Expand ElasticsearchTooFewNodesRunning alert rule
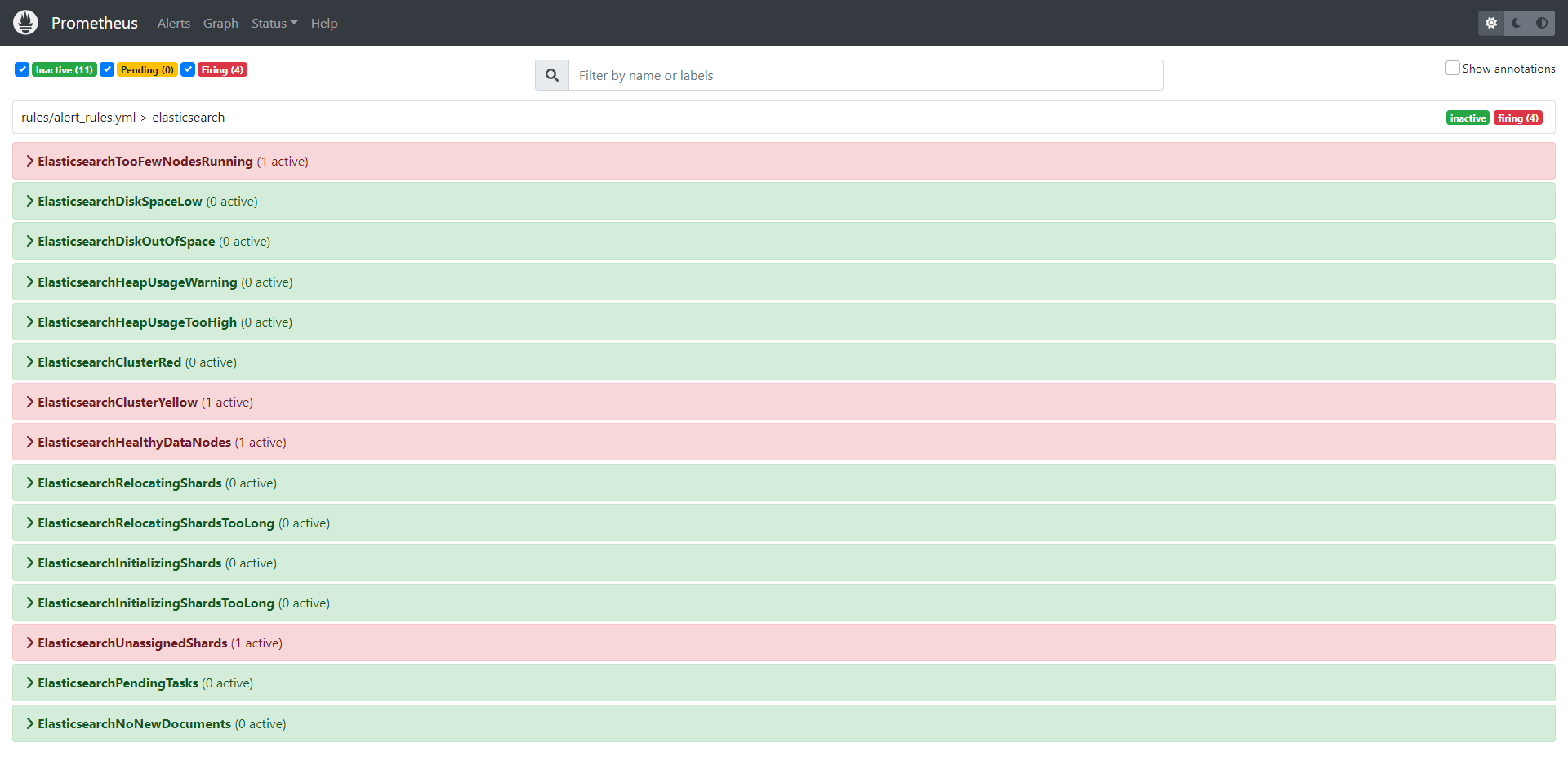This screenshot has height=765, width=1568. (784, 161)
